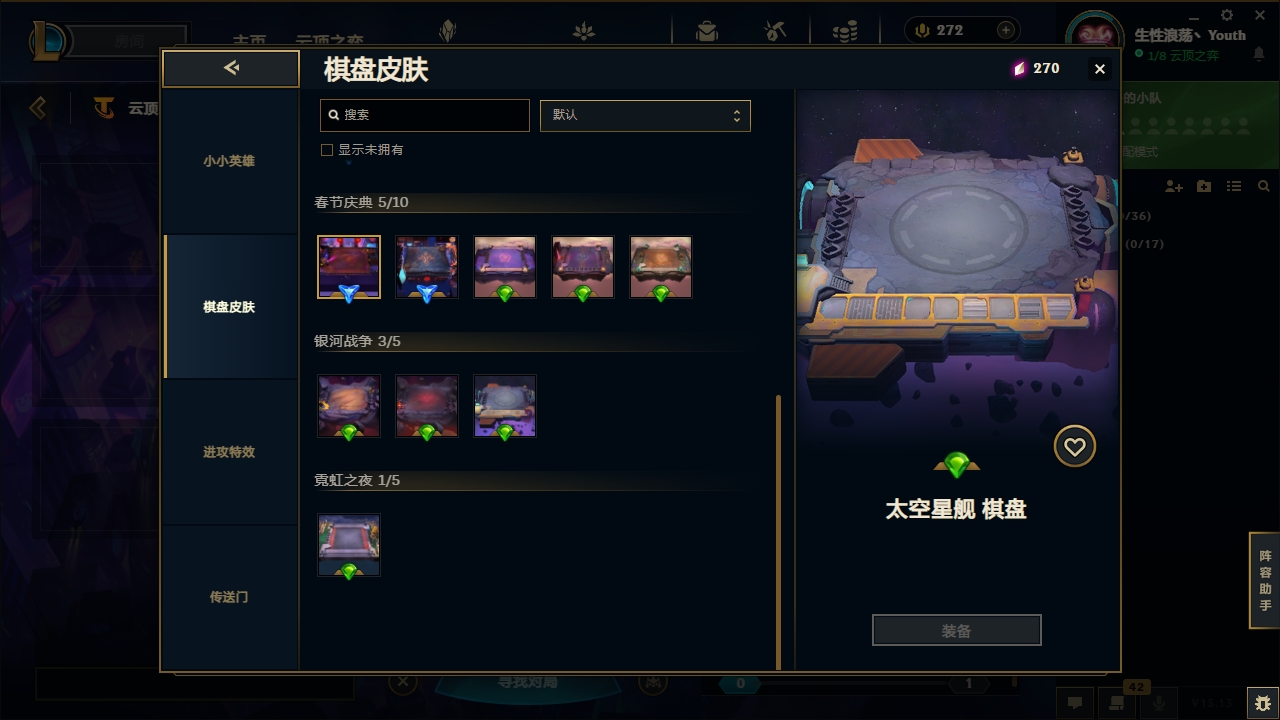Select the 霓虹之夜 arena thumbnail
This screenshot has width=1280, height=720.
349,545
